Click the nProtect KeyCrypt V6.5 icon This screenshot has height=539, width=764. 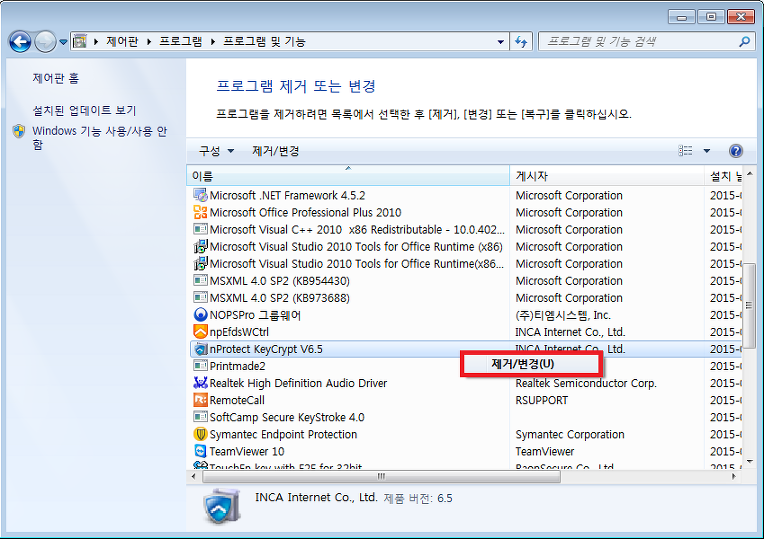tap(200, 349)
